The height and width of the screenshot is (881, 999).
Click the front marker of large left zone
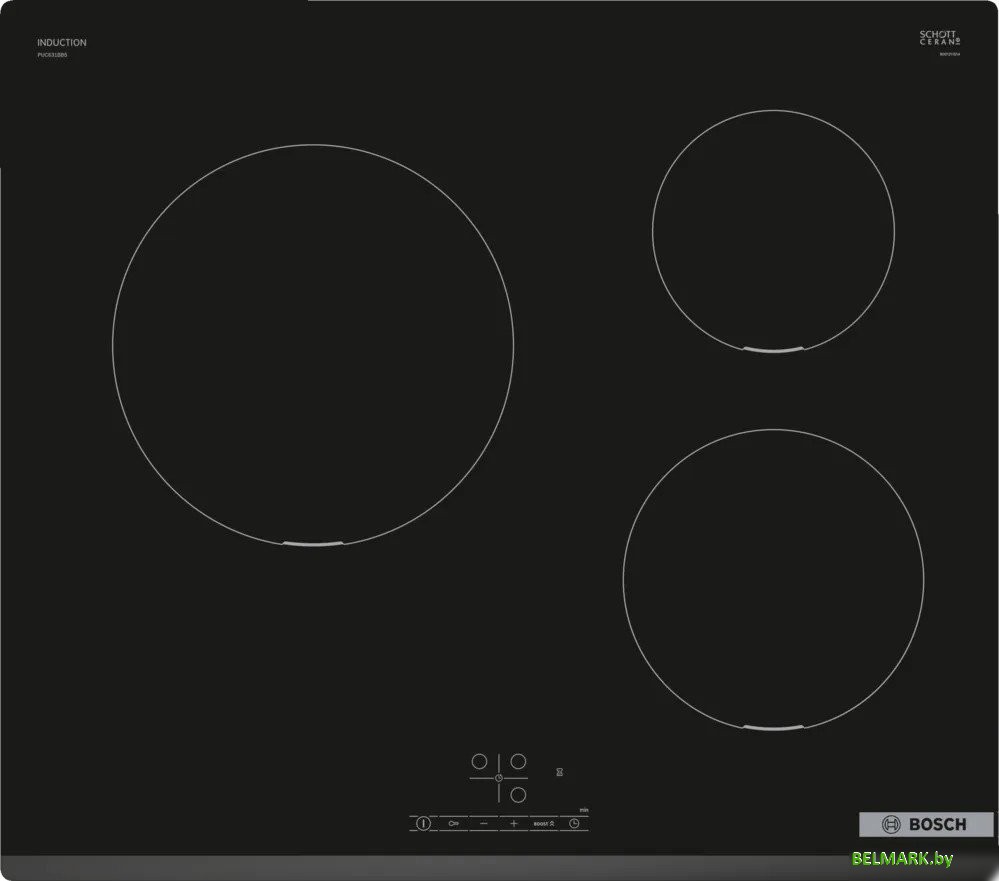pos(312,544)
